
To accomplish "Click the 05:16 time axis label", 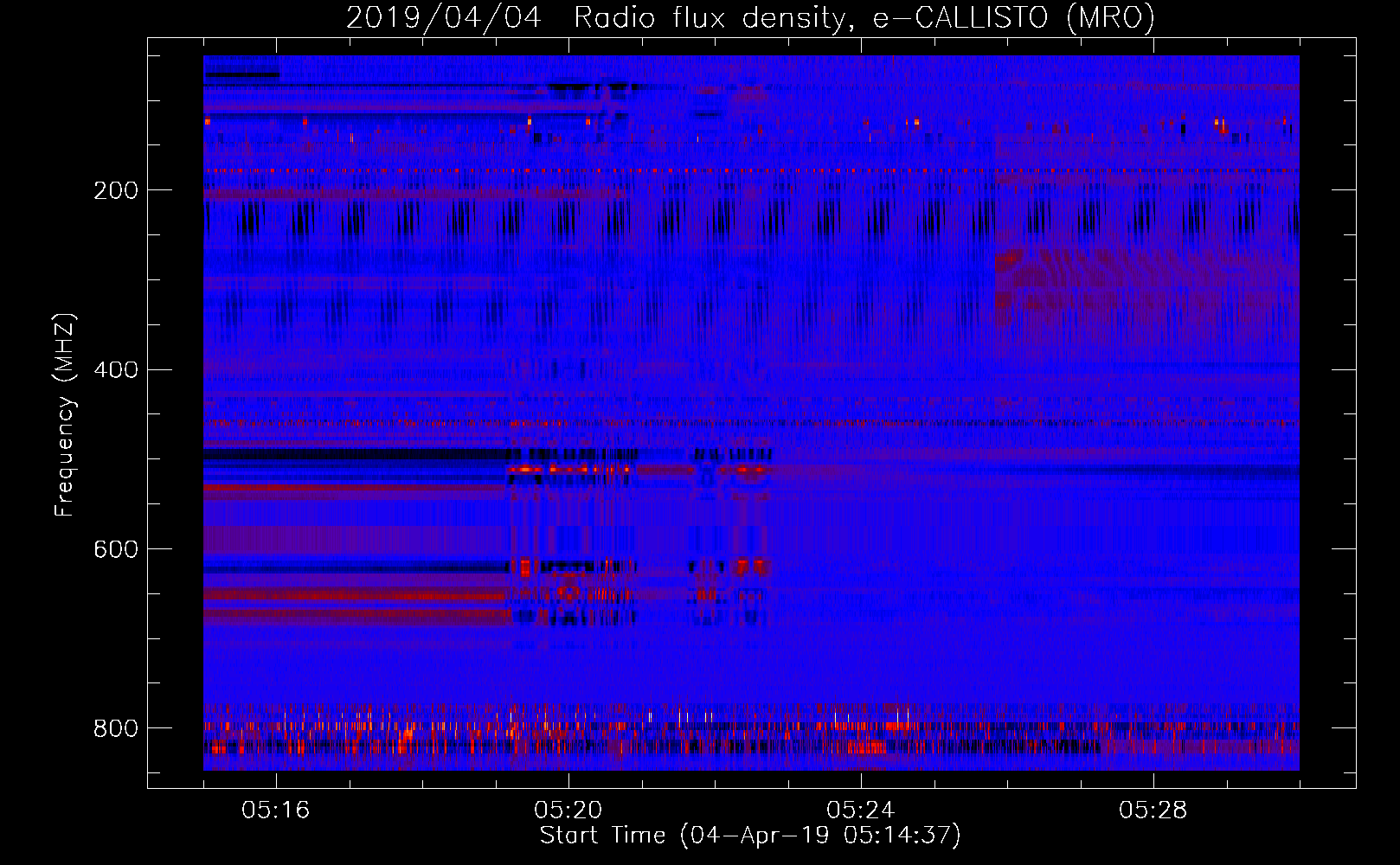I will 276,811.
